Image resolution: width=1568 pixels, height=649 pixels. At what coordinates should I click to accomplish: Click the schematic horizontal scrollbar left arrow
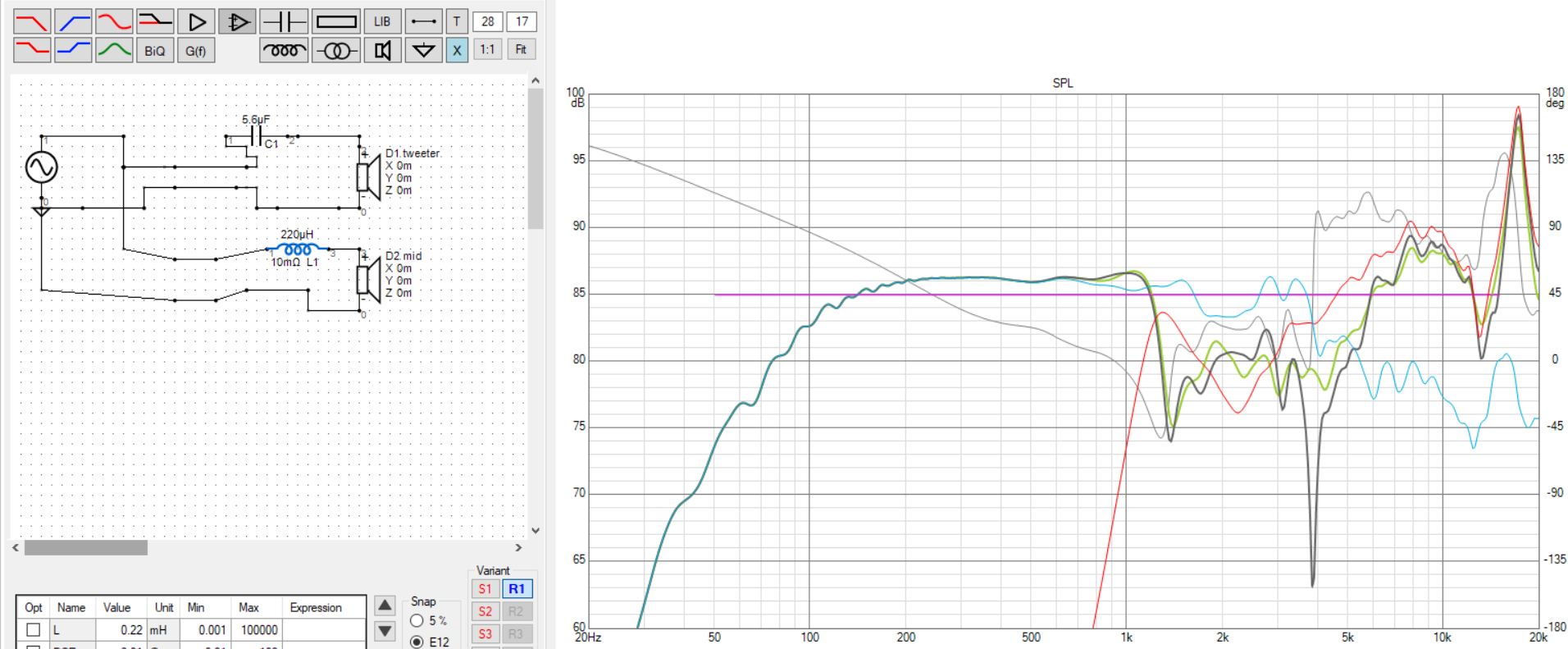pos(16,547)
